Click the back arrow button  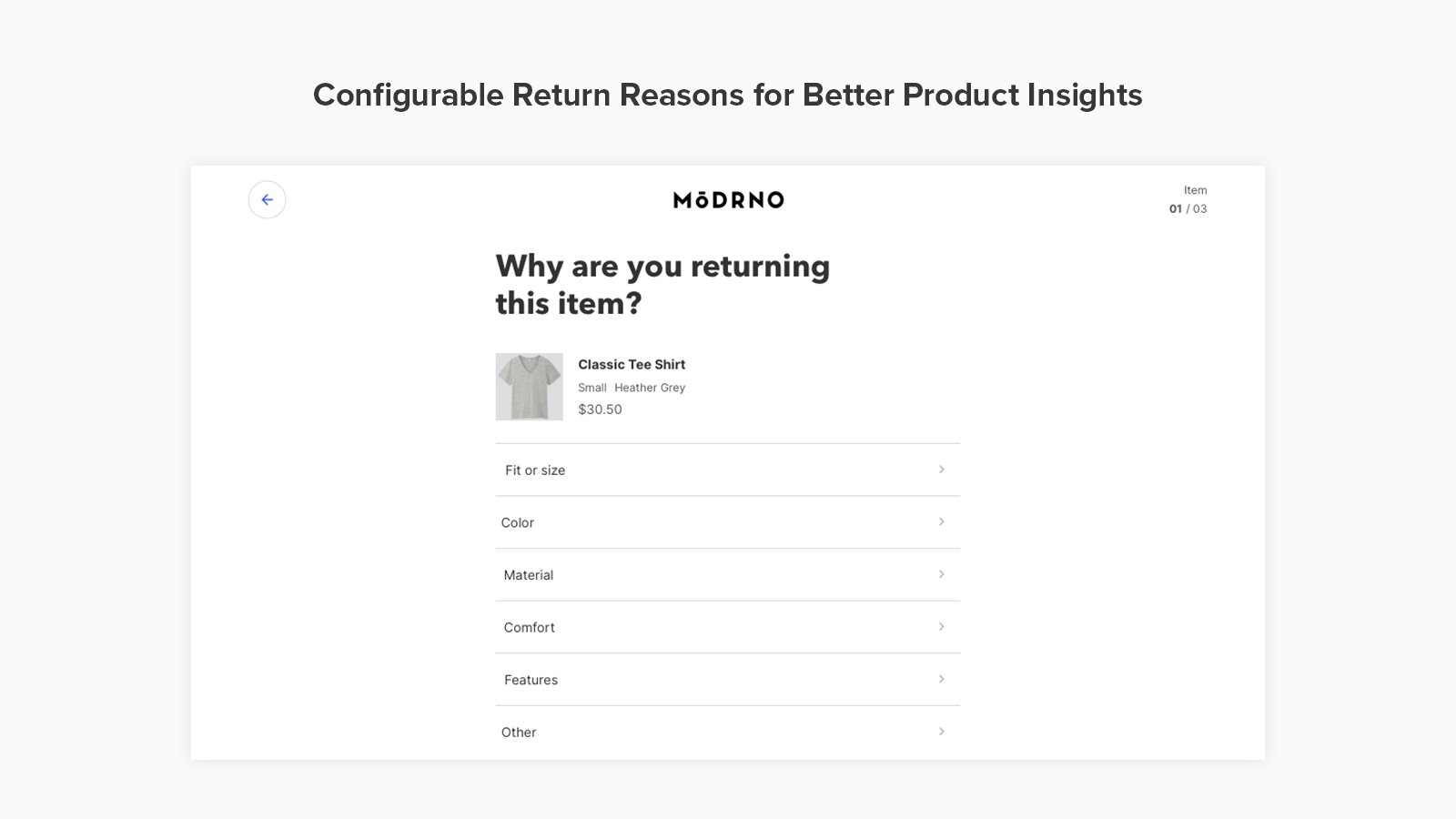click(267, 200)
